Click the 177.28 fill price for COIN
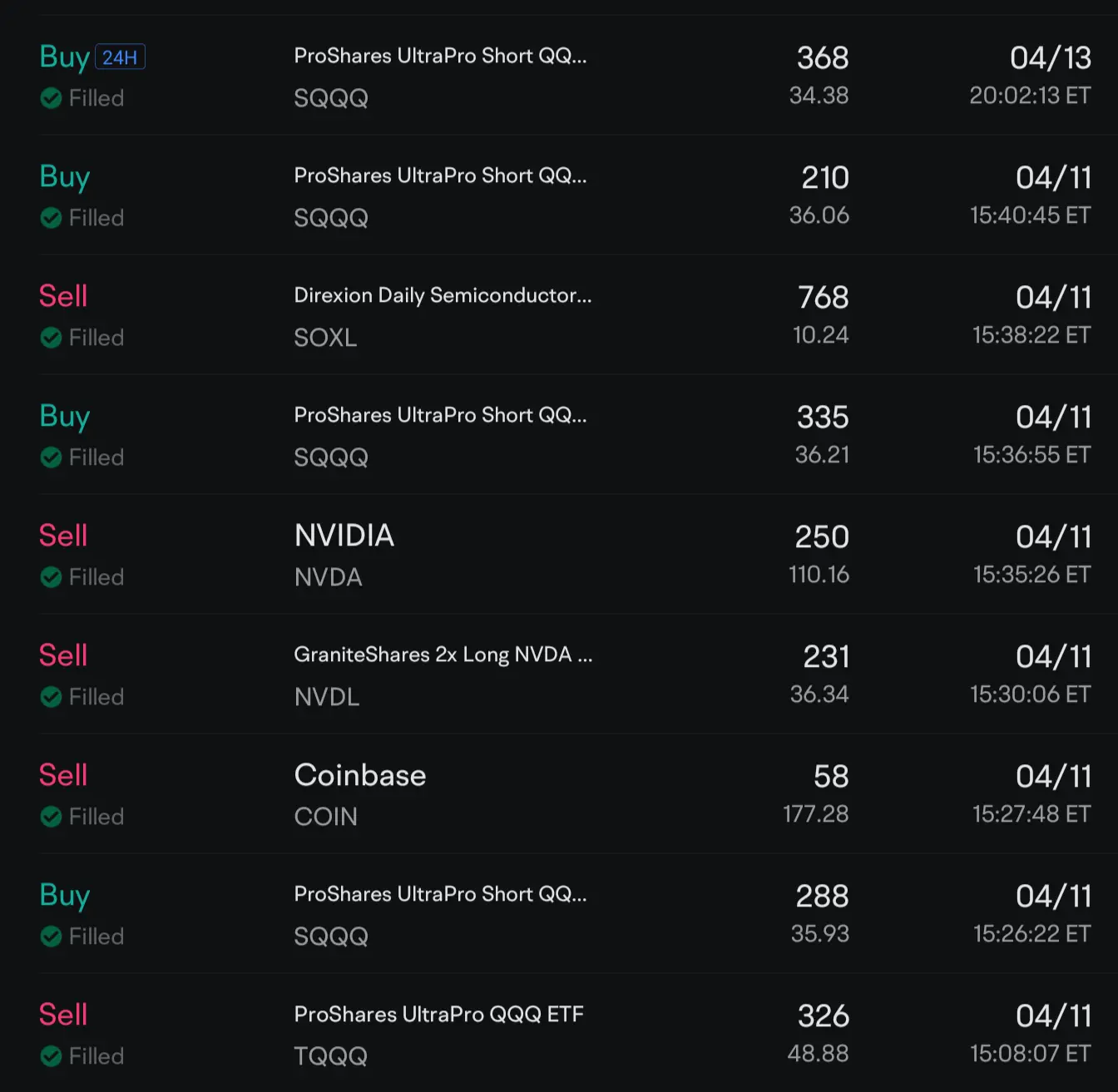This screenshot has height=1092, width=1118. click(816, 813)
